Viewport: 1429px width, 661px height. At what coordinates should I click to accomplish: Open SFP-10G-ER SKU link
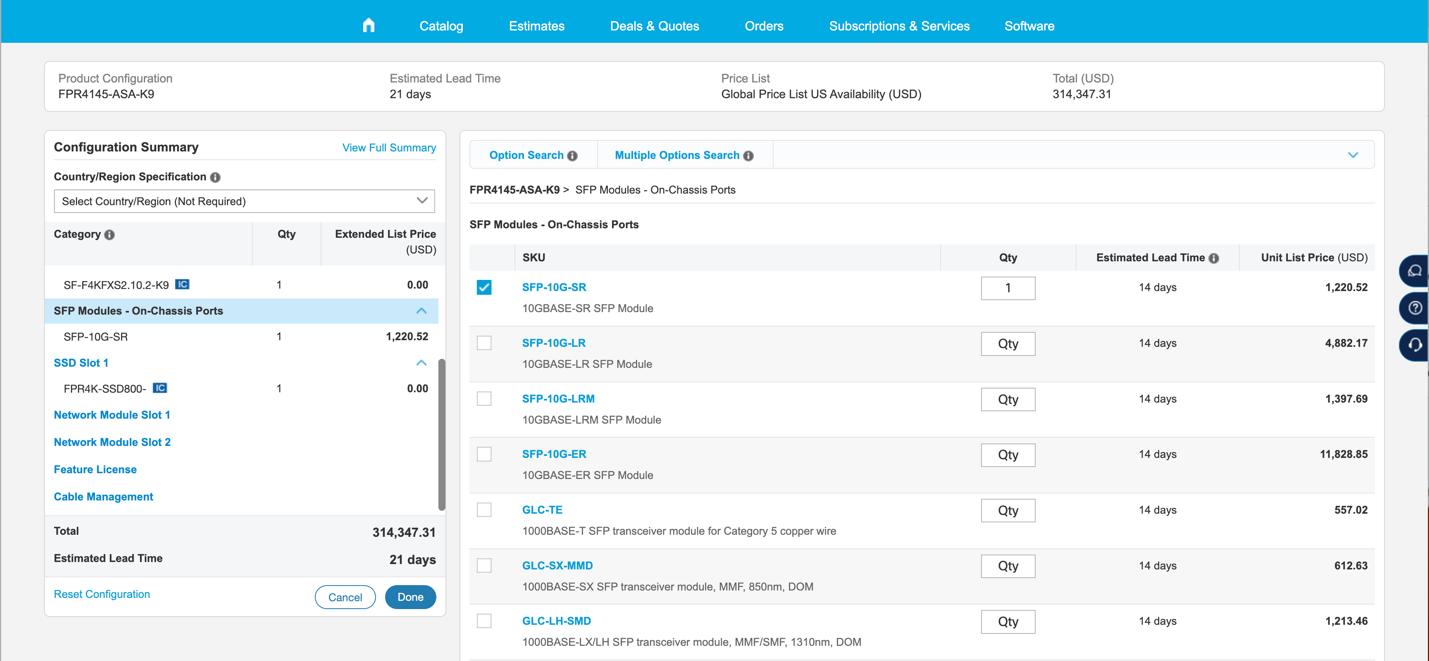(554, 454)
